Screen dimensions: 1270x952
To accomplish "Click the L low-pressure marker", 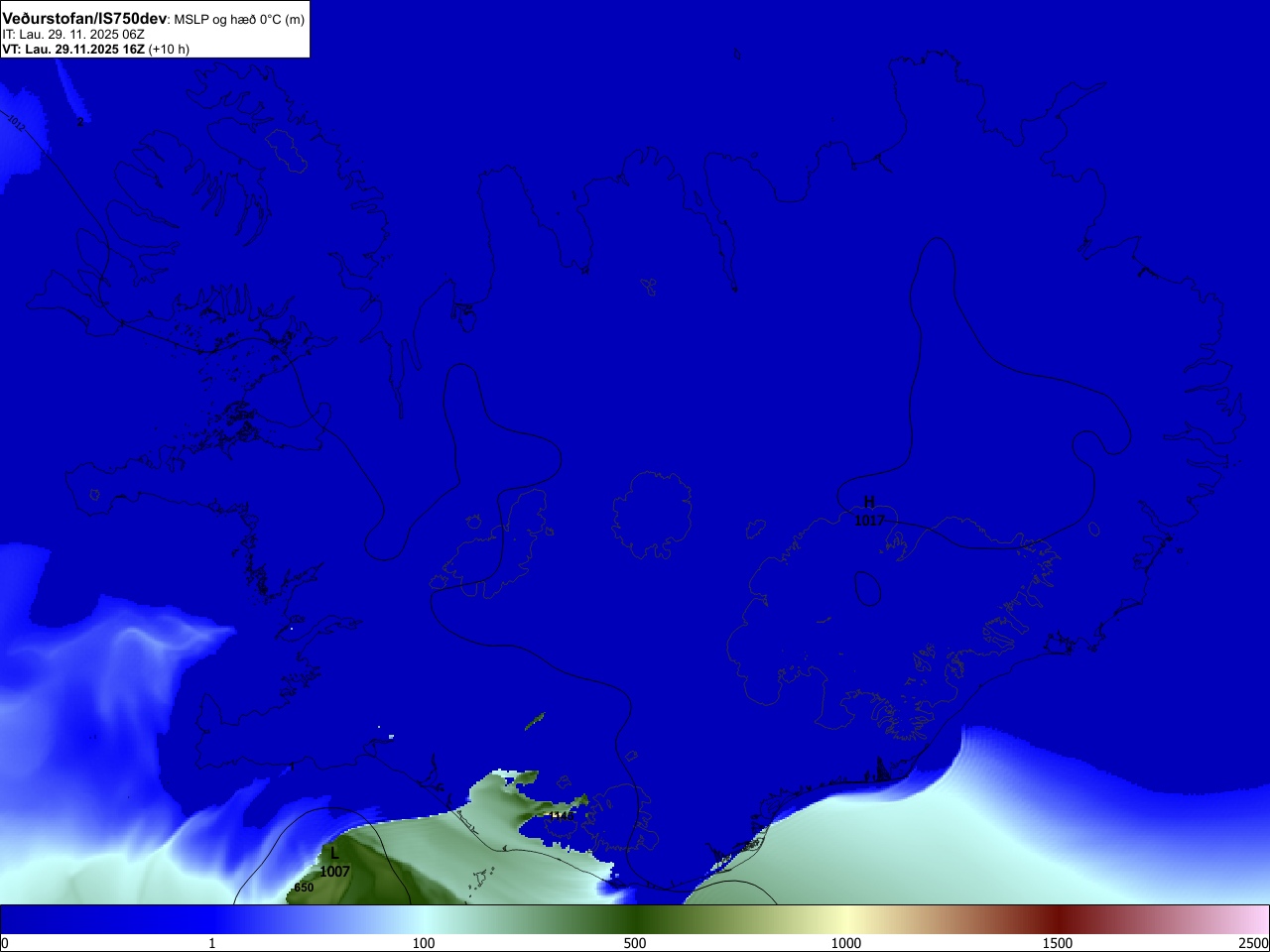I will pos(334,854).
